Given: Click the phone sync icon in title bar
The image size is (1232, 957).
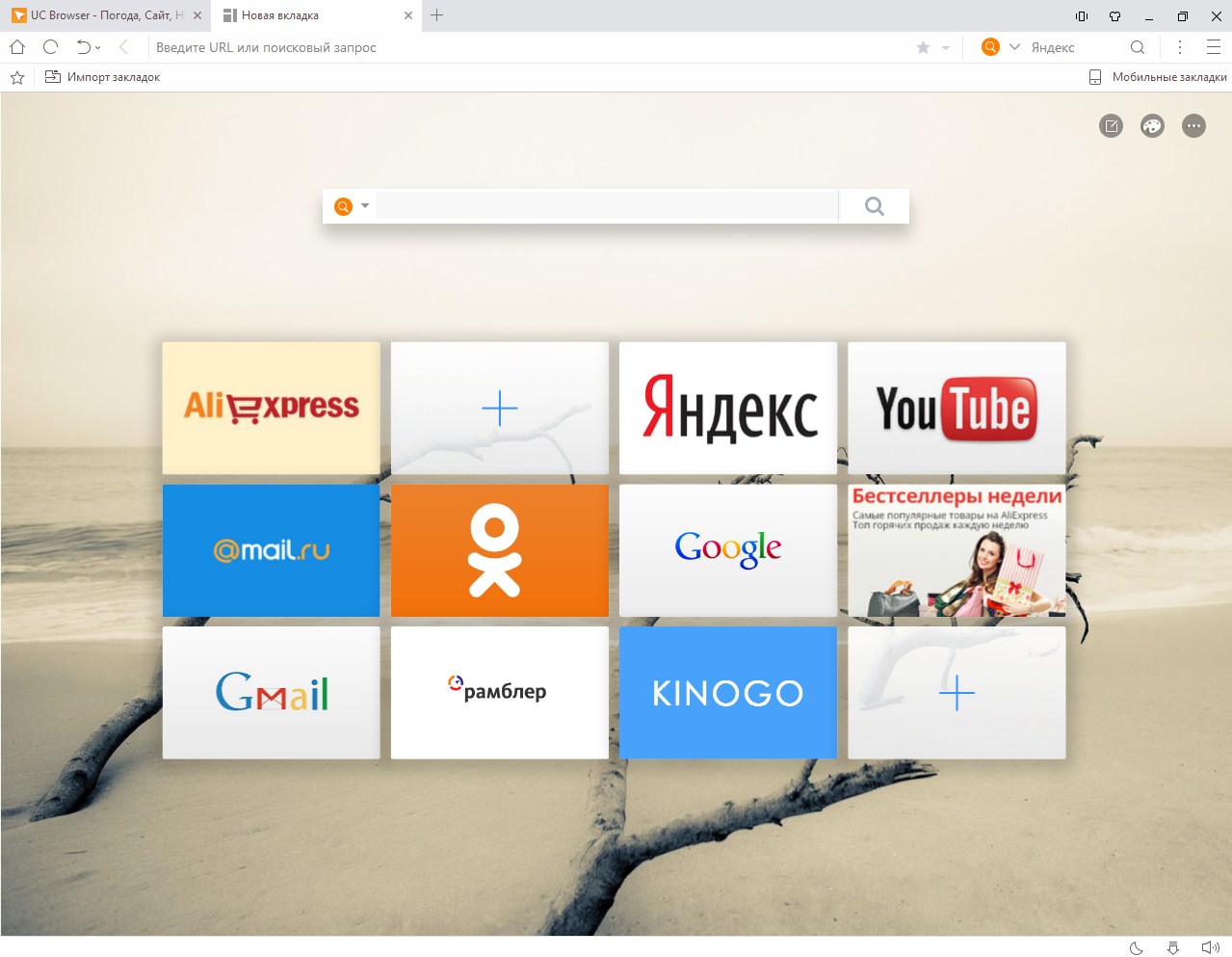Looking at the screenshot, I should [1082, 15].
